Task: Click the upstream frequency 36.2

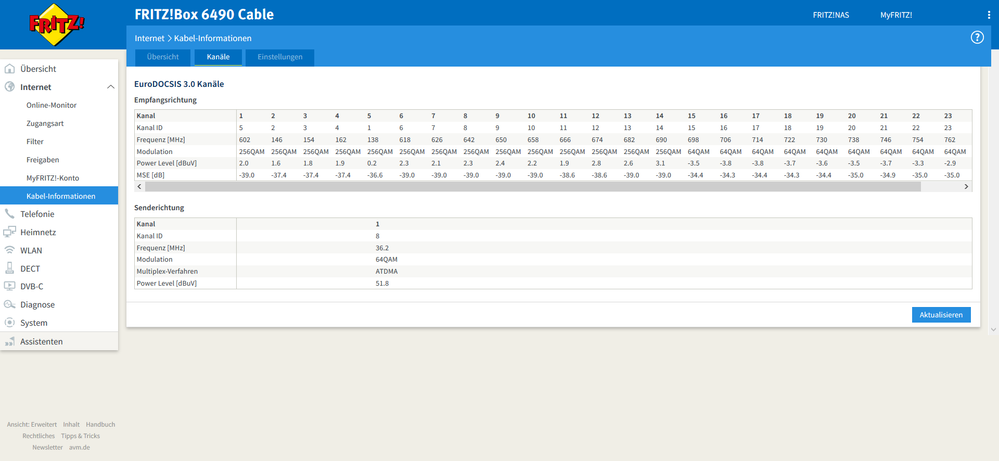Action: [x=382, y=247]
